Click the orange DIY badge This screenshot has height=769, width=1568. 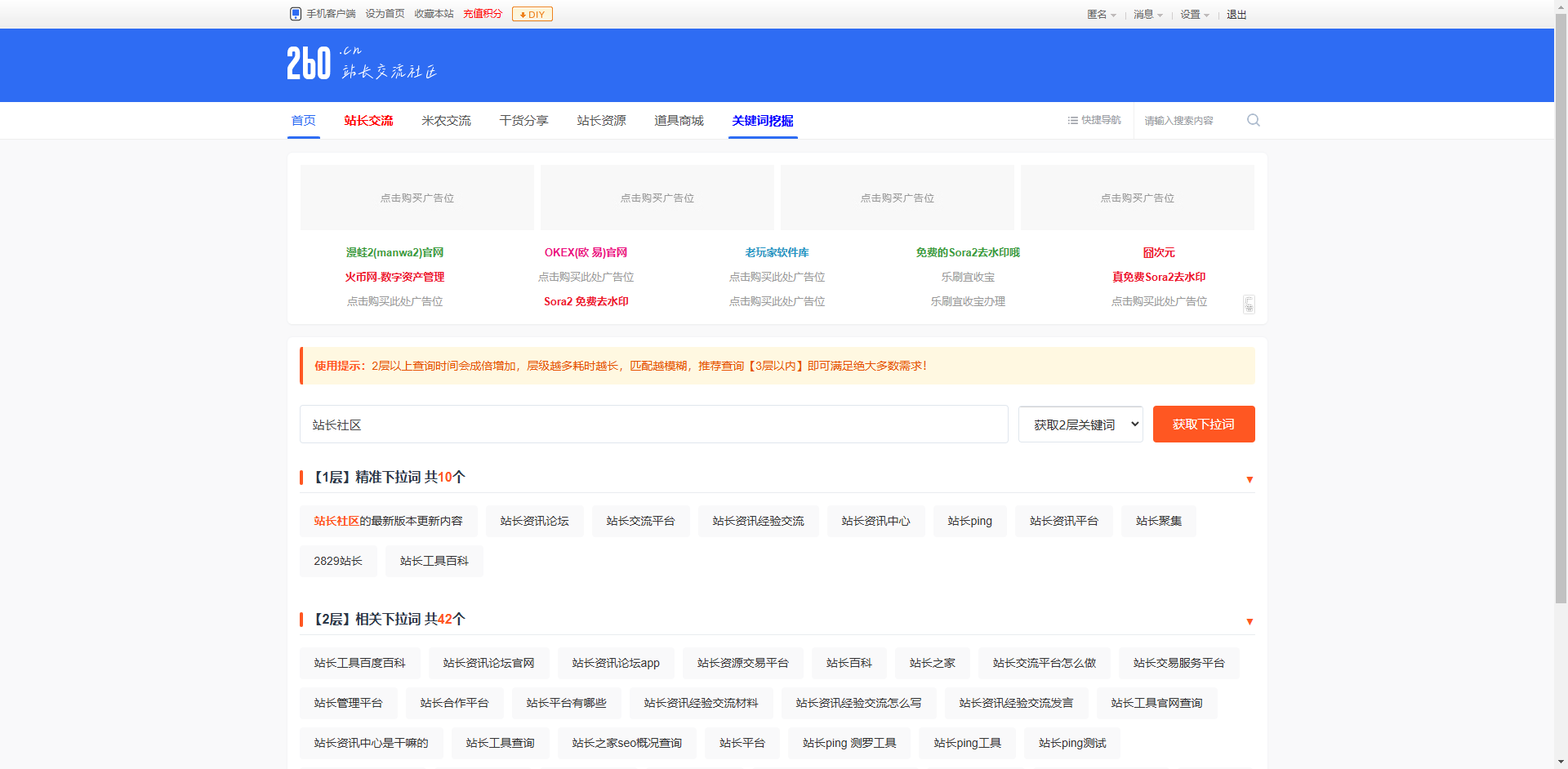(532, 14)
